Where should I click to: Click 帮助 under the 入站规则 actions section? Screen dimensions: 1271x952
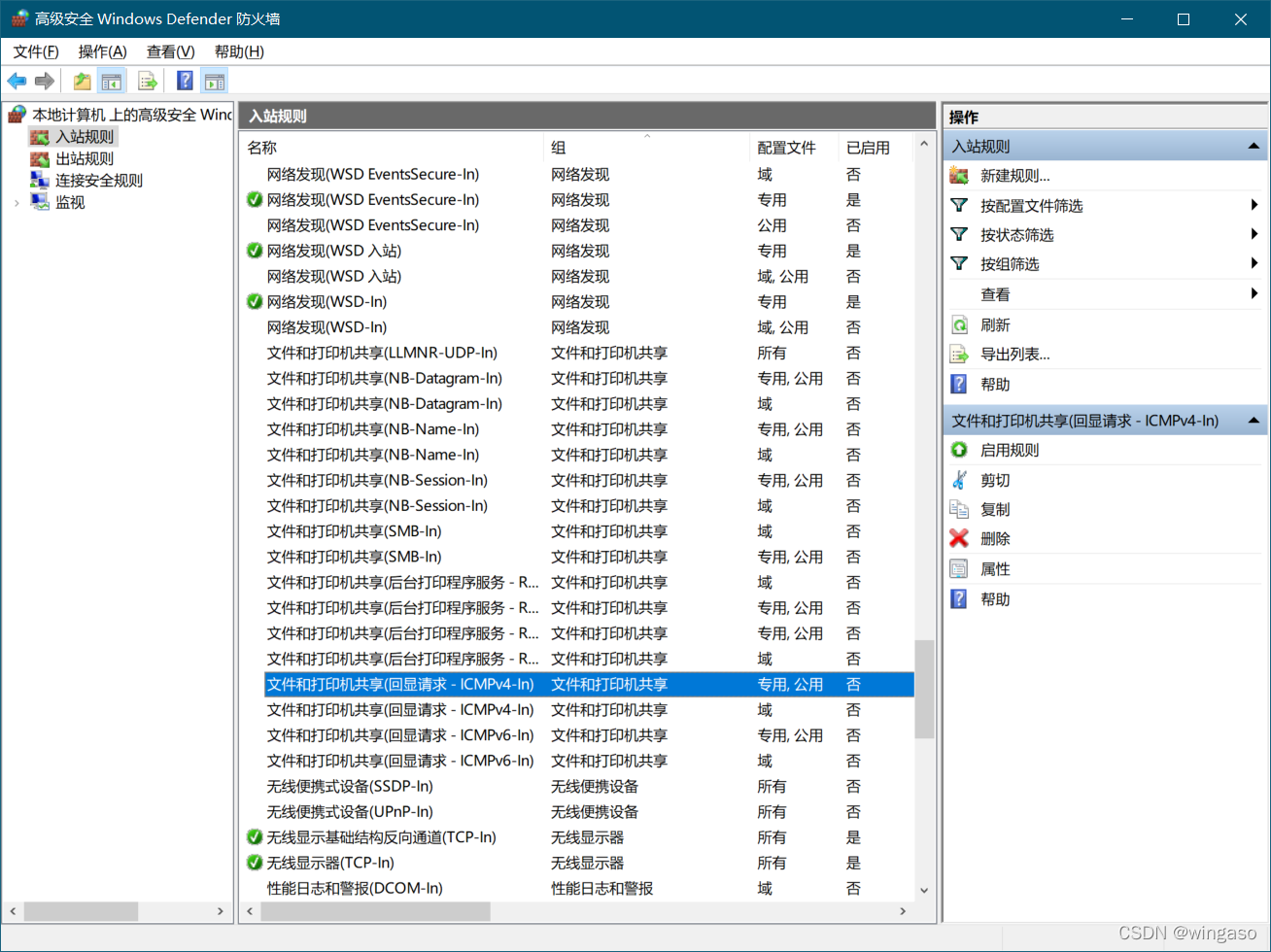point(995,385)
